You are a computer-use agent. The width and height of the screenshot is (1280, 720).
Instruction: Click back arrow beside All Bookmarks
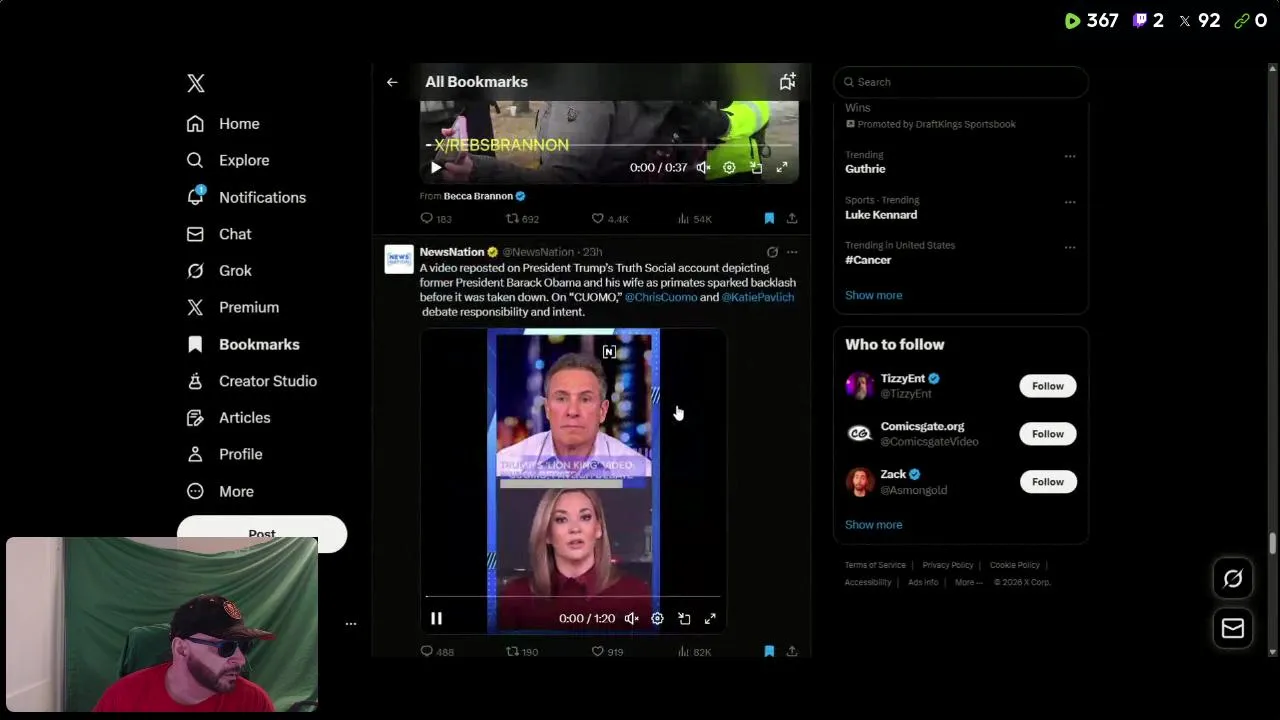tap(392, 82)
